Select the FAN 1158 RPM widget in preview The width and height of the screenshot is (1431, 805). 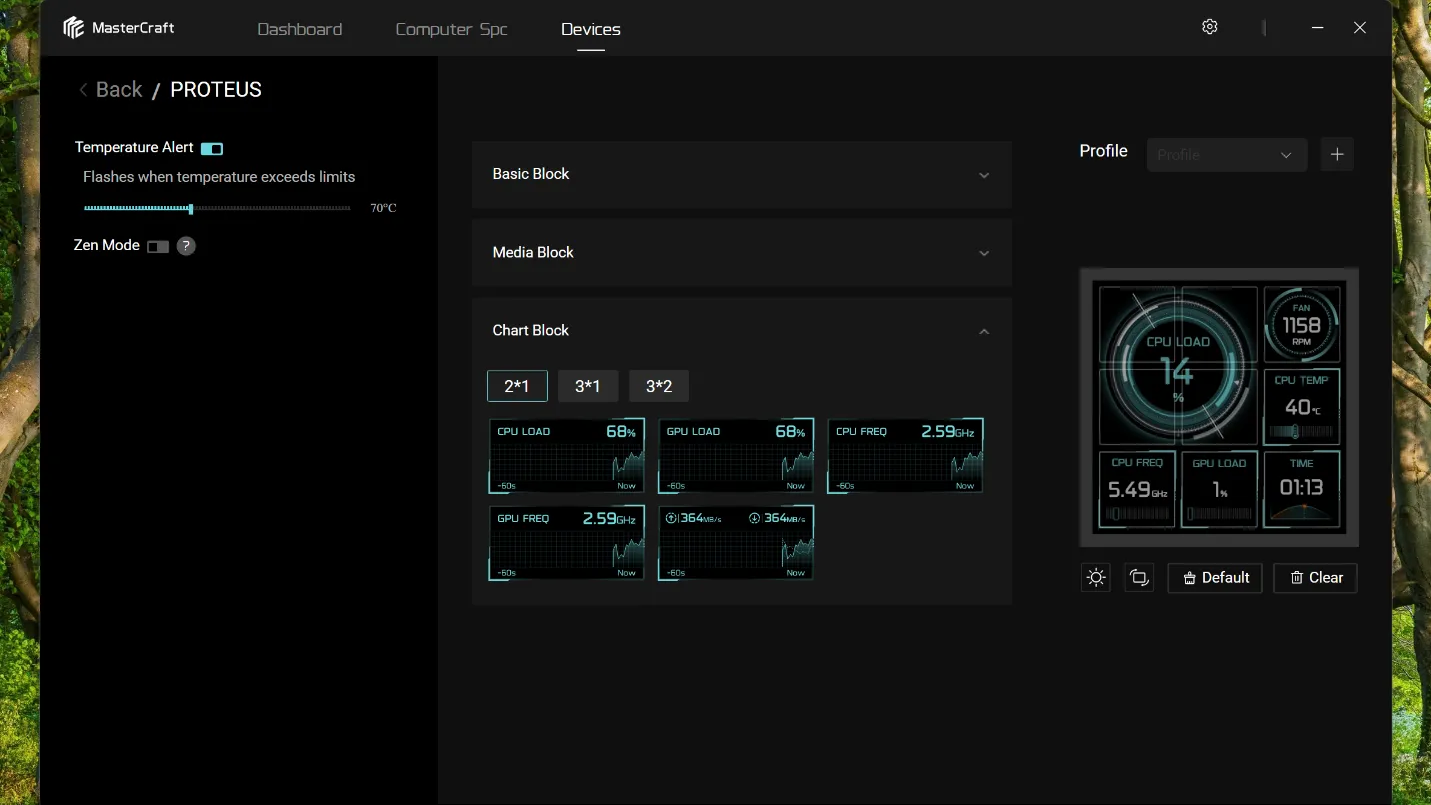(1301, 325)
